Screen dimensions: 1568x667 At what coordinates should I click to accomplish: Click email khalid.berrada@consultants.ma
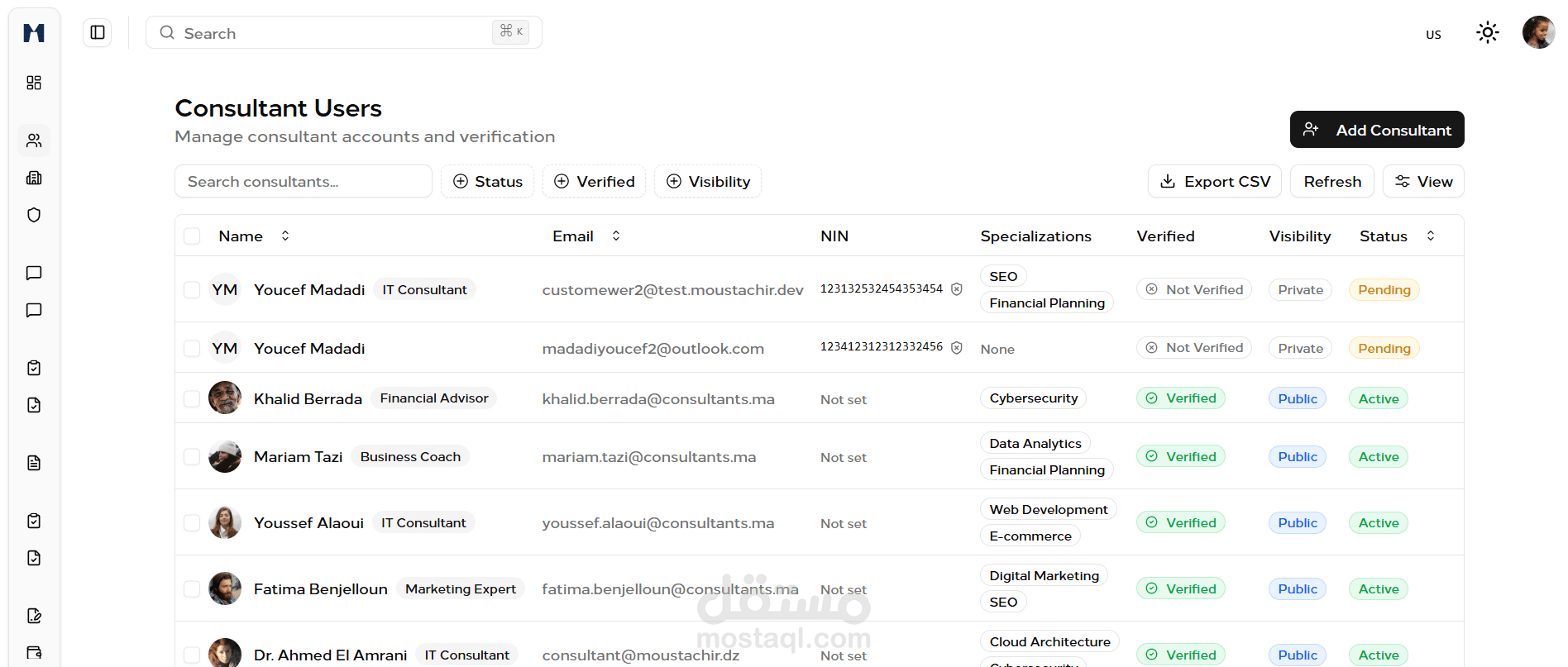658,398
